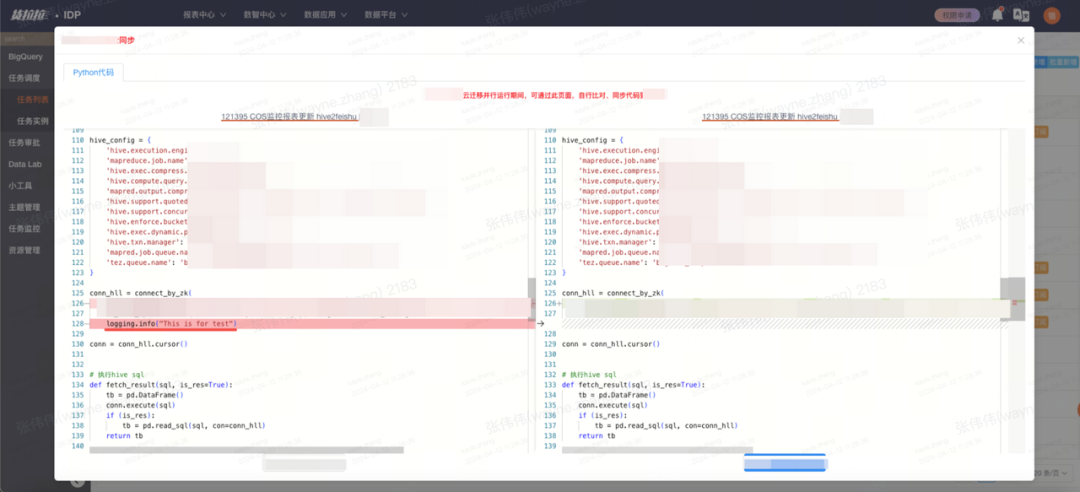
Task: Close the sync dialog with X
Action: [x=1020, y=40]
